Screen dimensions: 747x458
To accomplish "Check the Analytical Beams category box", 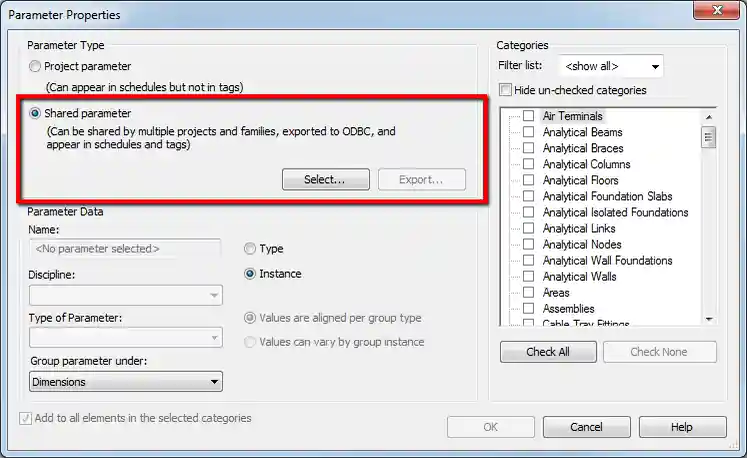I will [x=528, y=132].
